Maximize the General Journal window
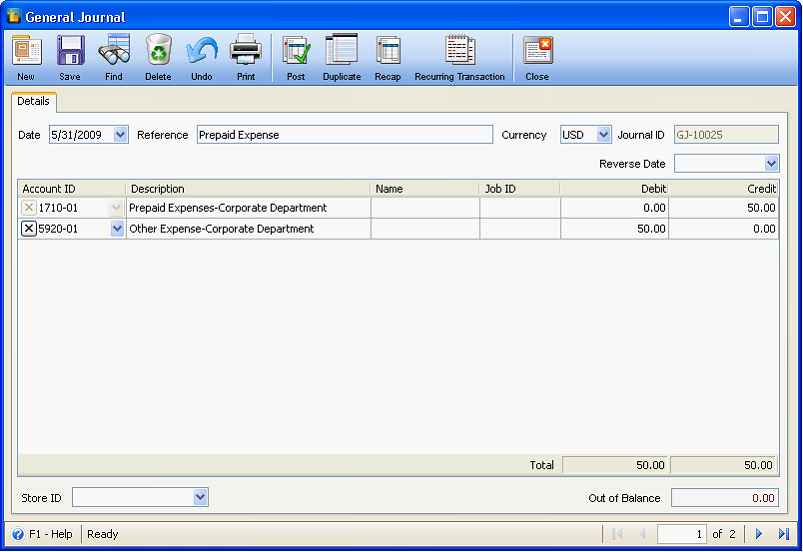Screen dimensions: 803x552 [x=762, y=16]
